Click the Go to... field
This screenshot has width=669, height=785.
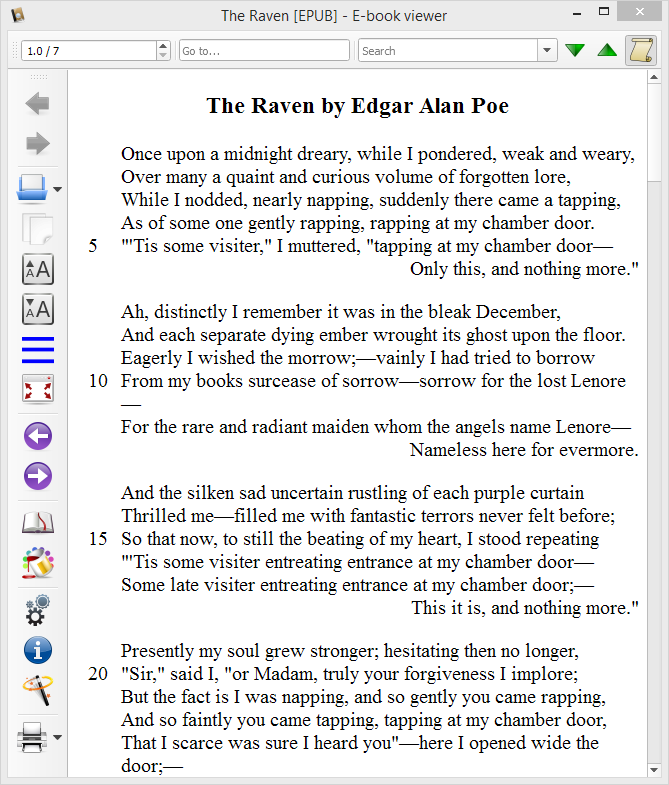(264, 51)
